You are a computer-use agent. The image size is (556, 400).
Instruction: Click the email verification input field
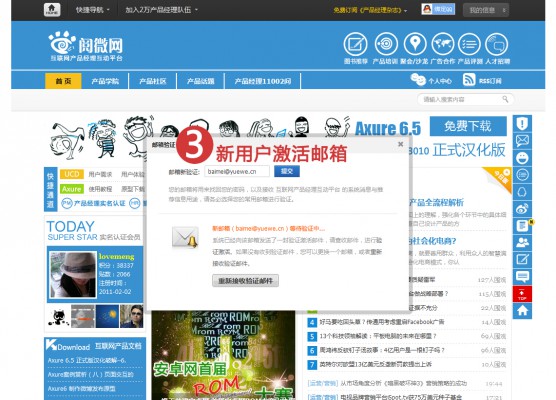(x=237, y=171)
